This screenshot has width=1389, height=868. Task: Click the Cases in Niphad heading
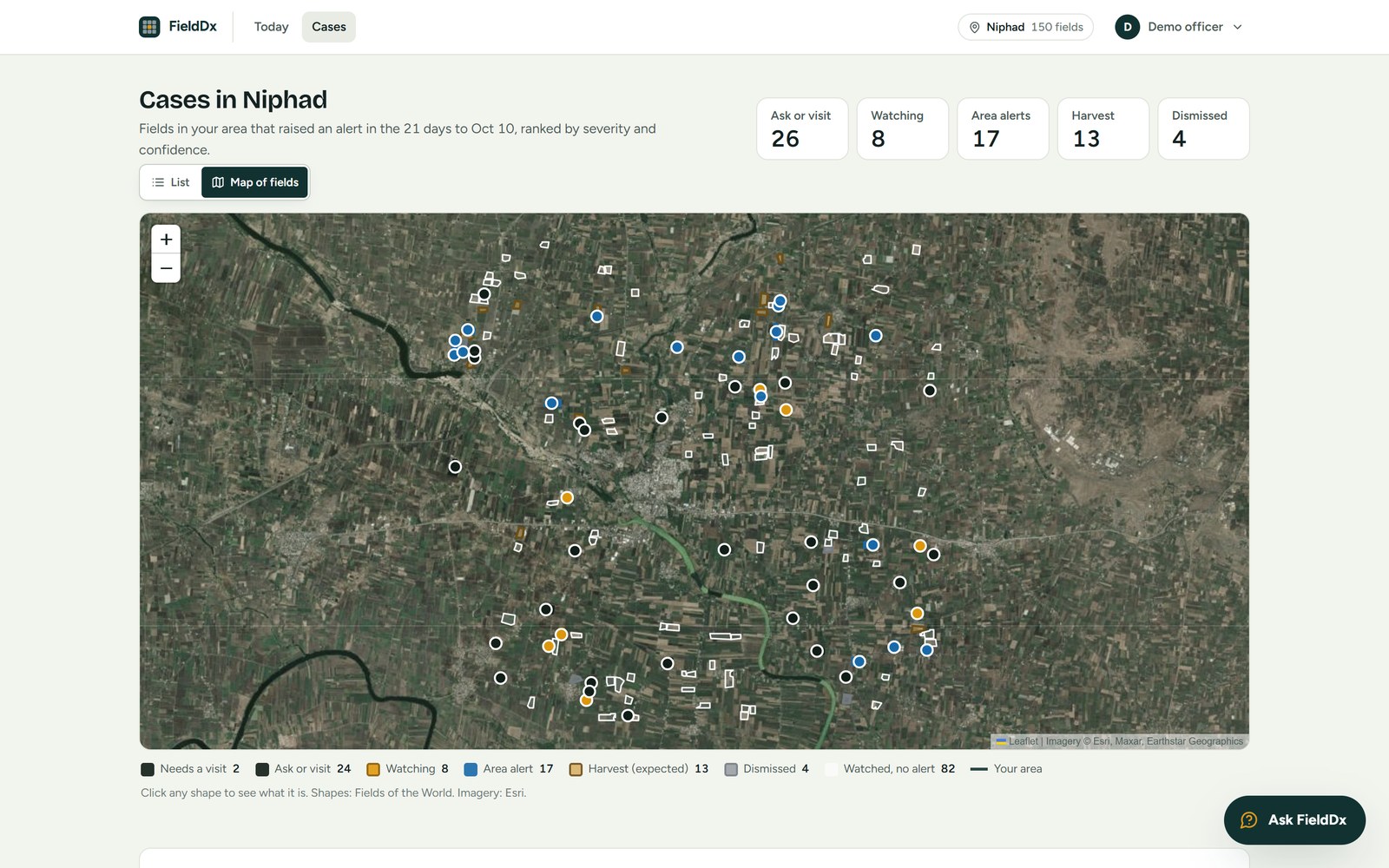(x=233, y=100)
